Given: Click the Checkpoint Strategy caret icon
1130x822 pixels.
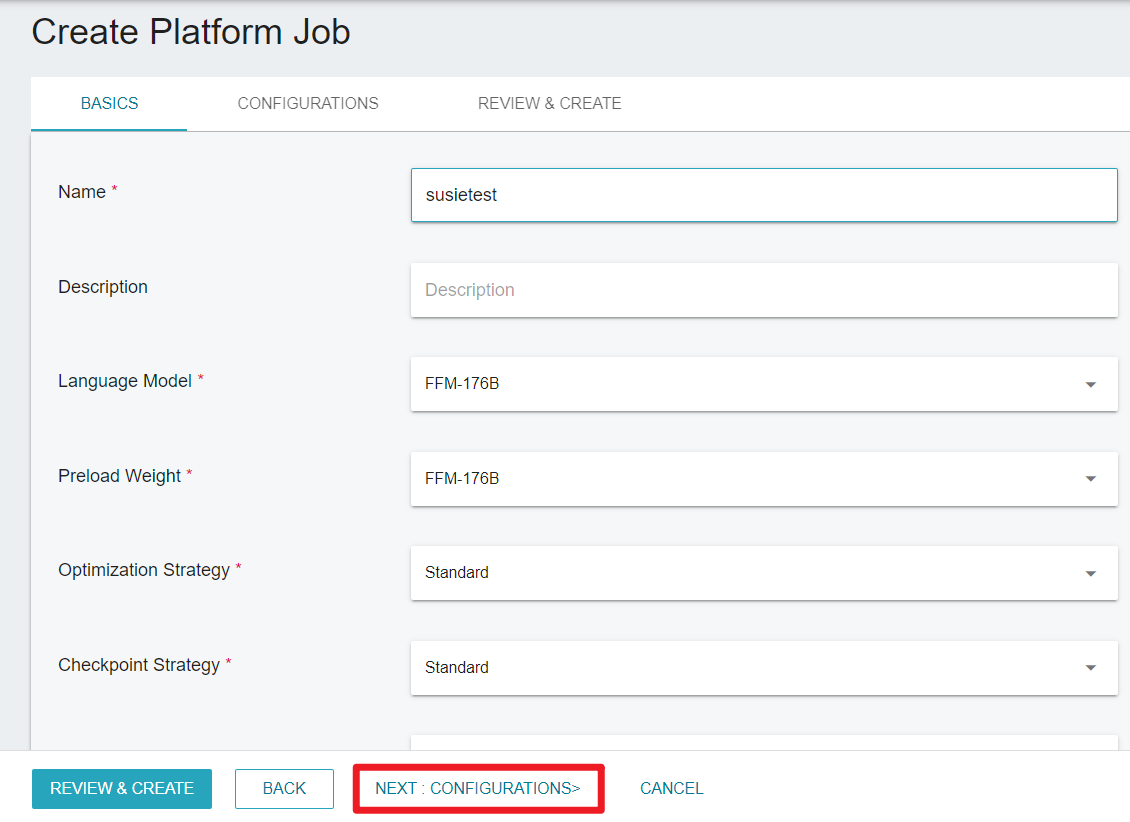Looking at the screenshot, I should pos(1091,667).
